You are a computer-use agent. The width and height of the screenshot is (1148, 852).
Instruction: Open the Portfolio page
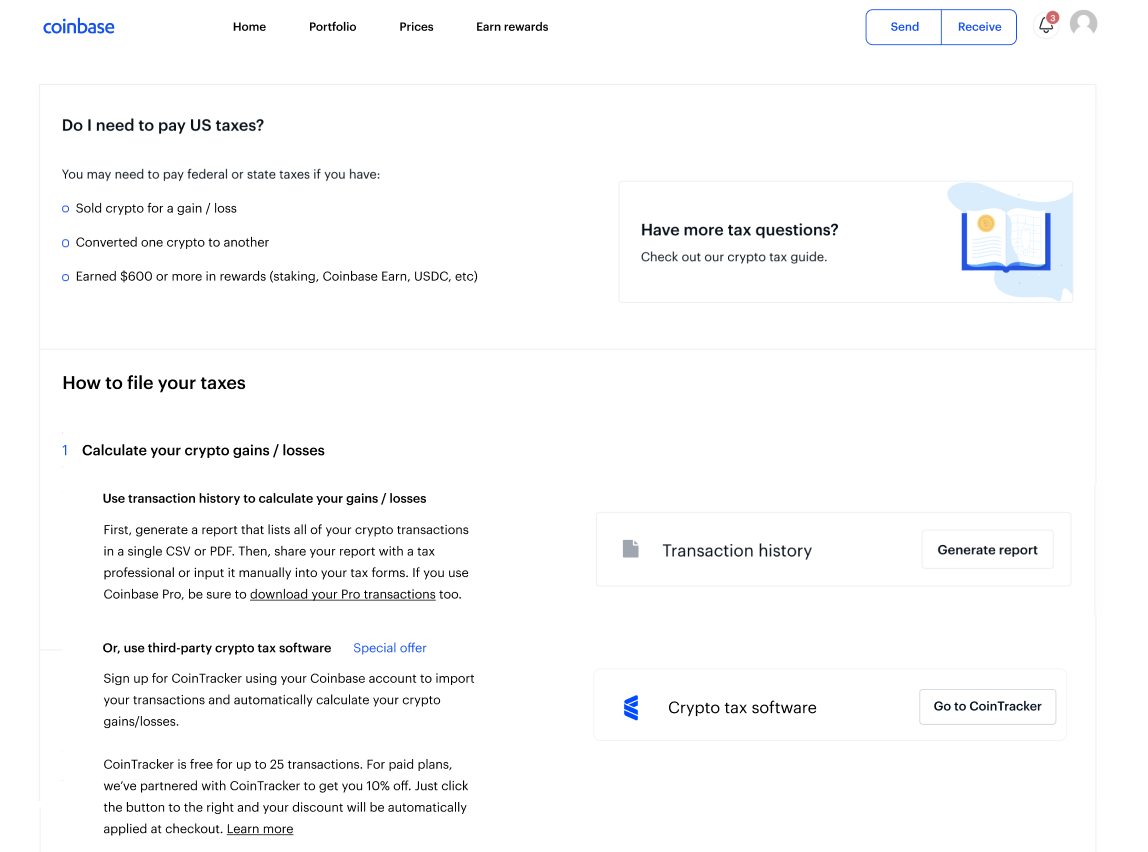click(332, 27)
